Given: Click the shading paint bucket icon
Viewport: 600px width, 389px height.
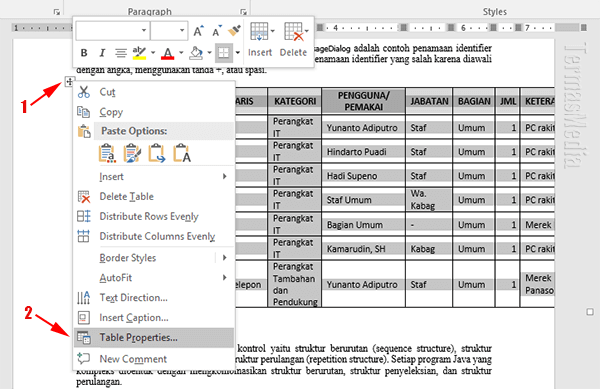Looking at the screenshot, I should [x=196, y=53].
